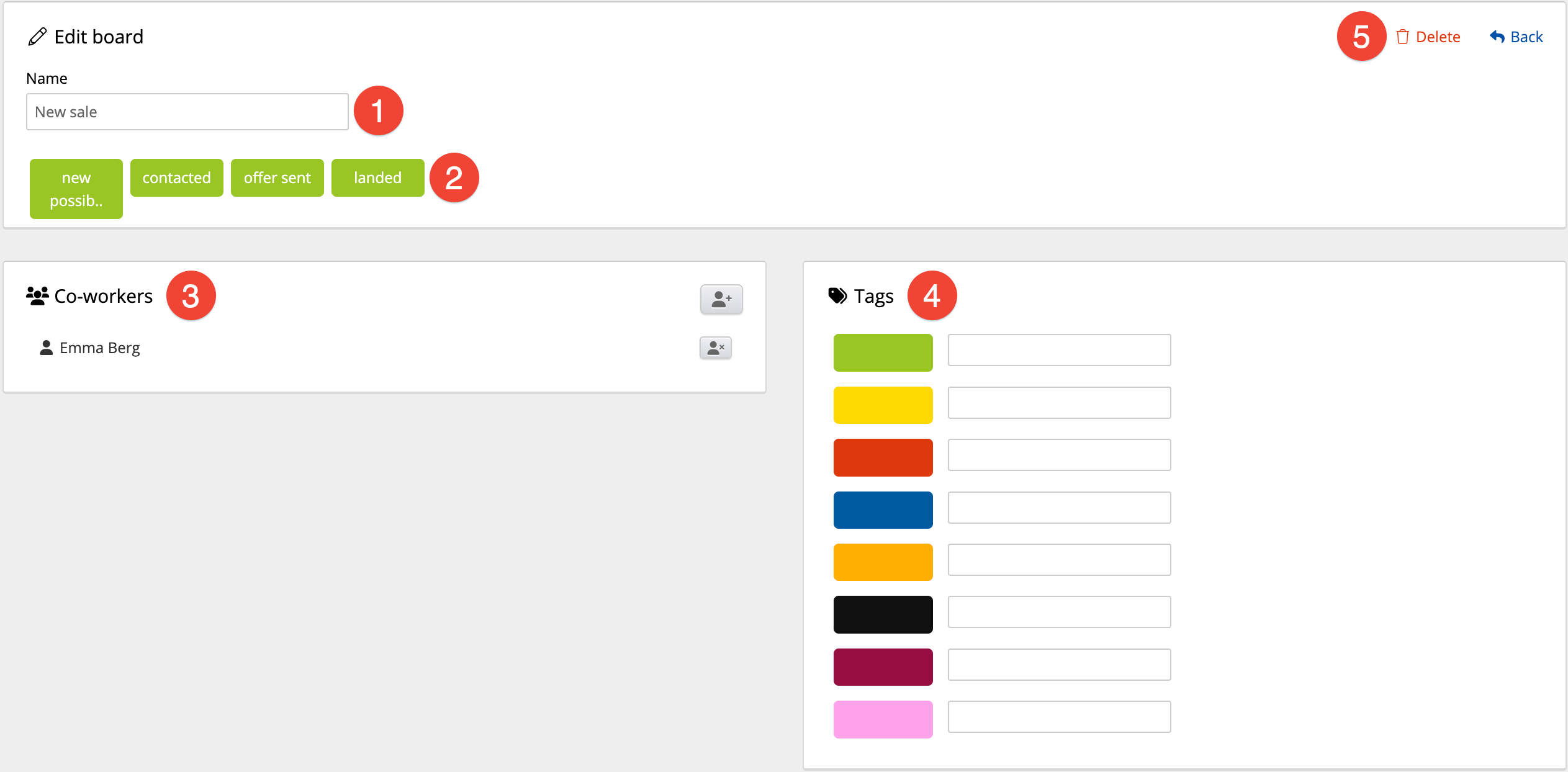Select the 'new possib..' column button
Screen dimensions: 1568x772
76,189
